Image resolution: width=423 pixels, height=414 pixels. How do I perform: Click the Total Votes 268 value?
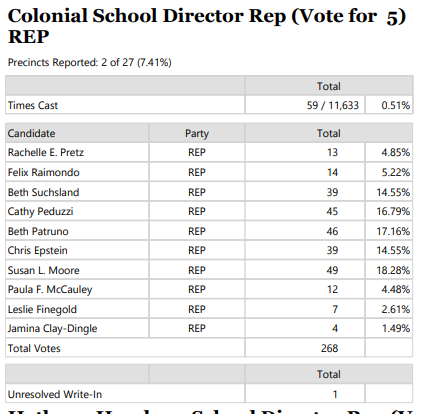pyautogui.click(x=329, y=348)
